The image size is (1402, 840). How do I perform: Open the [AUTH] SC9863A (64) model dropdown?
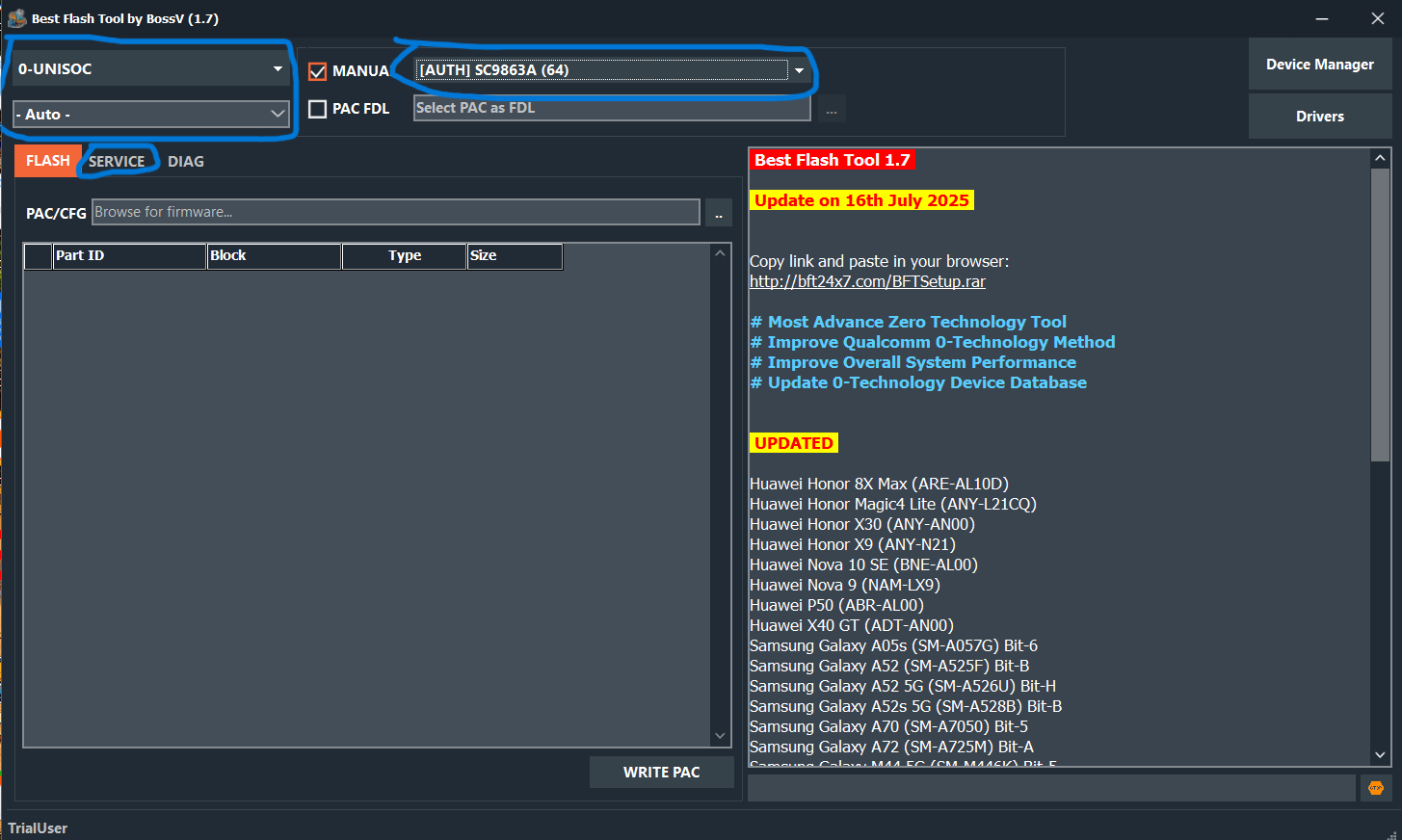pos(613,70)
